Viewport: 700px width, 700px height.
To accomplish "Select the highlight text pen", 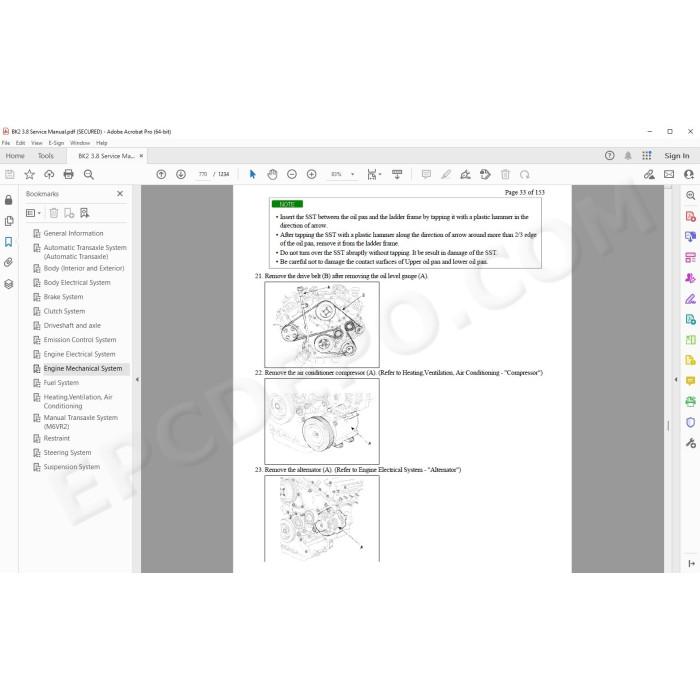I will (x=446, y=175).
